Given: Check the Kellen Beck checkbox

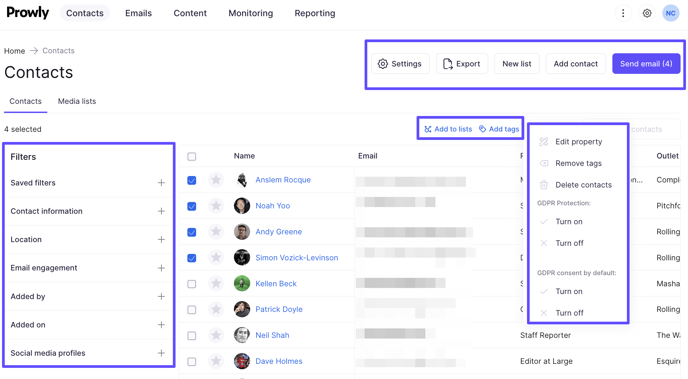Looking at the screenshot, I should (x=192, y=284).
